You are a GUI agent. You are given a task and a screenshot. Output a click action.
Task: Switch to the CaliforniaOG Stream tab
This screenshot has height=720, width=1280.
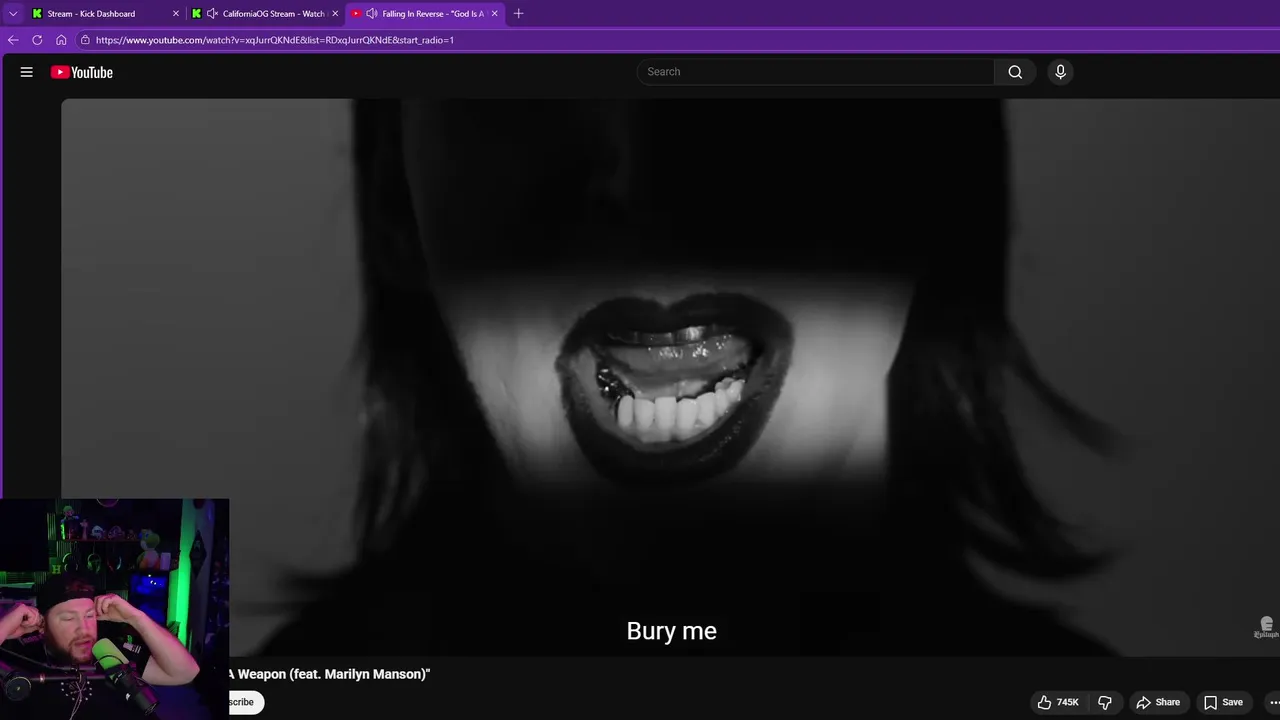[267, 14]
